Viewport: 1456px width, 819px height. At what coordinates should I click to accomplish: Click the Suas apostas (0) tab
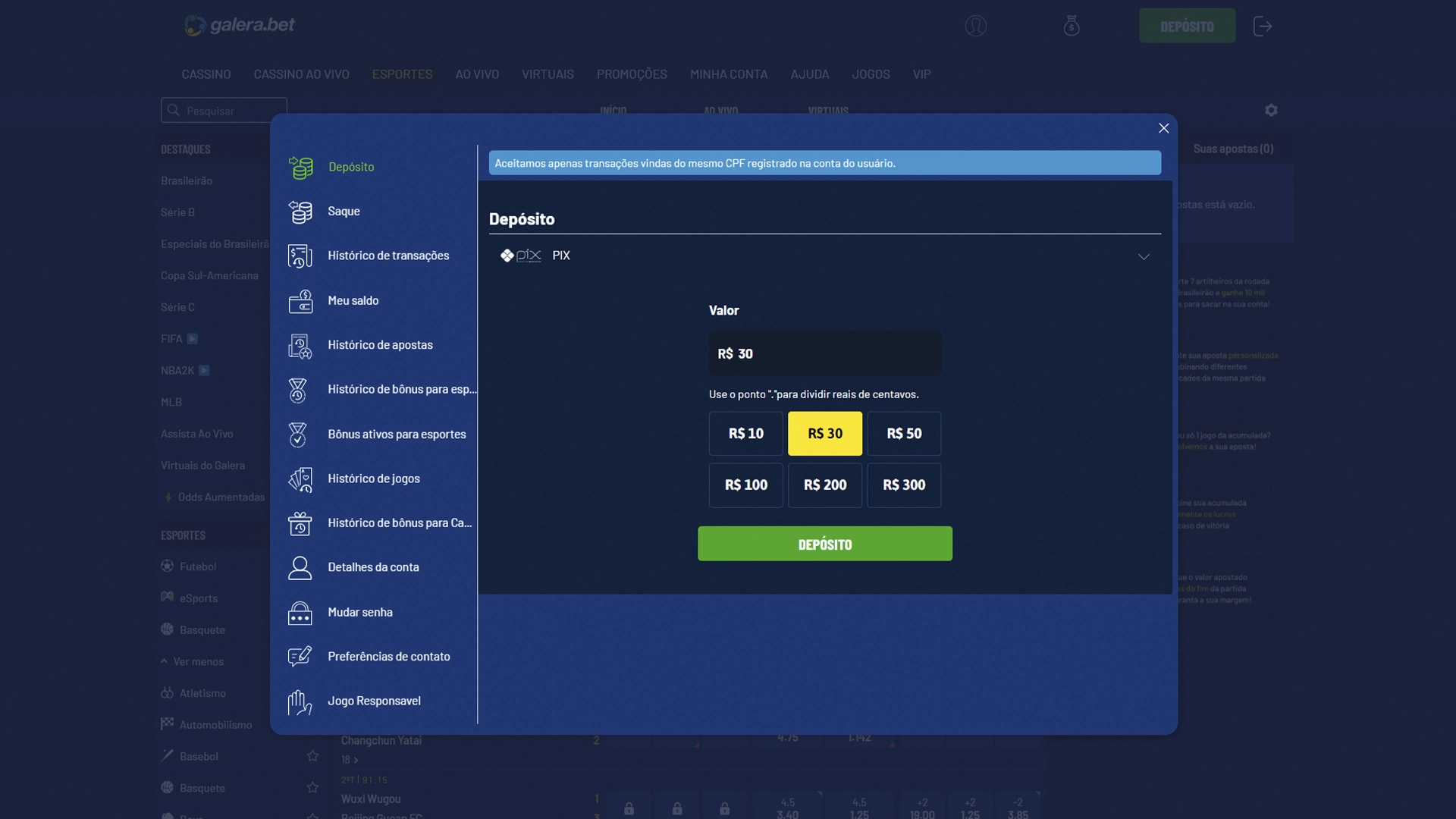[1233, 149]
